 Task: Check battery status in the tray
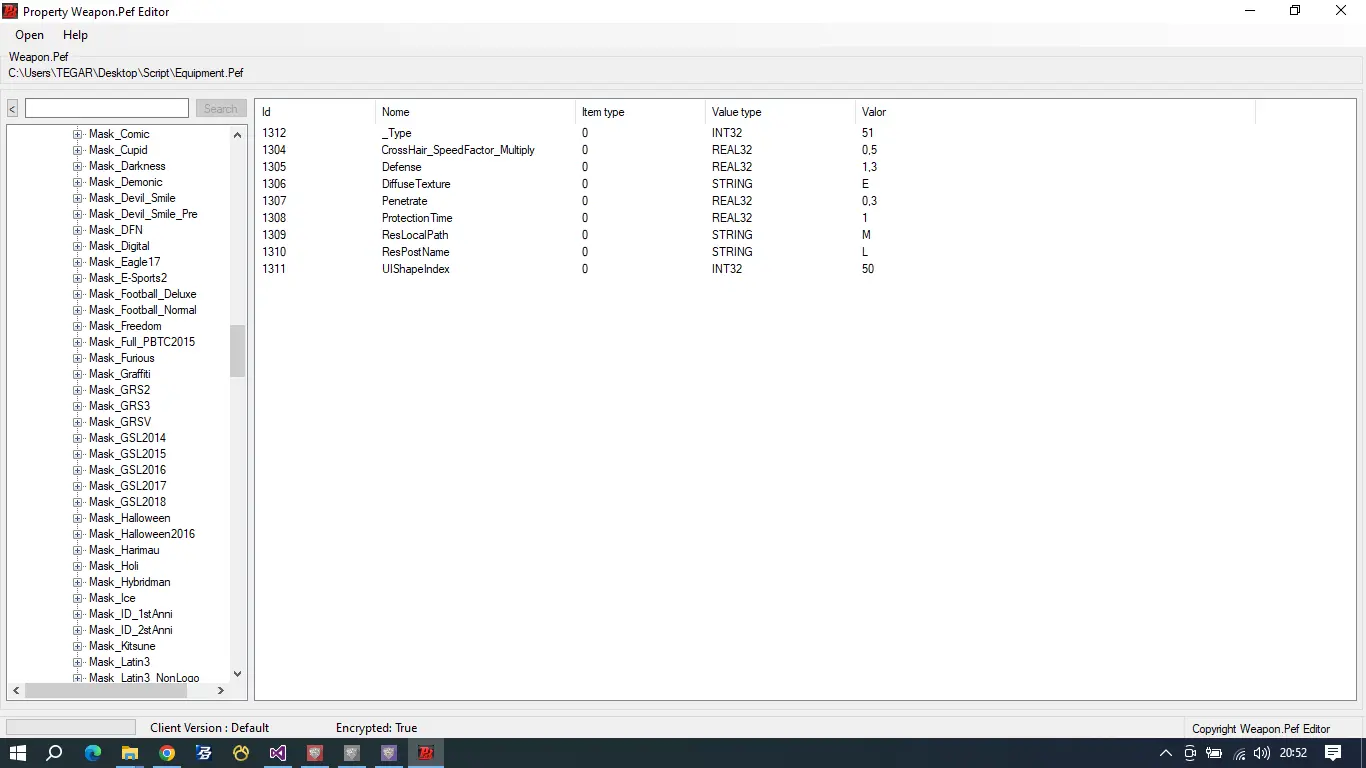pos(1214,753)
